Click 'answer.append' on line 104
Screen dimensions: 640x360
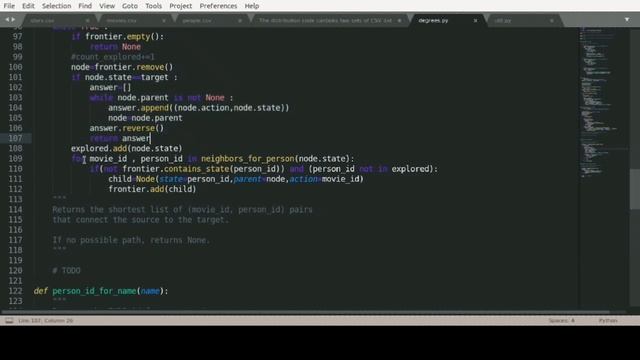[x=138, y=108]
